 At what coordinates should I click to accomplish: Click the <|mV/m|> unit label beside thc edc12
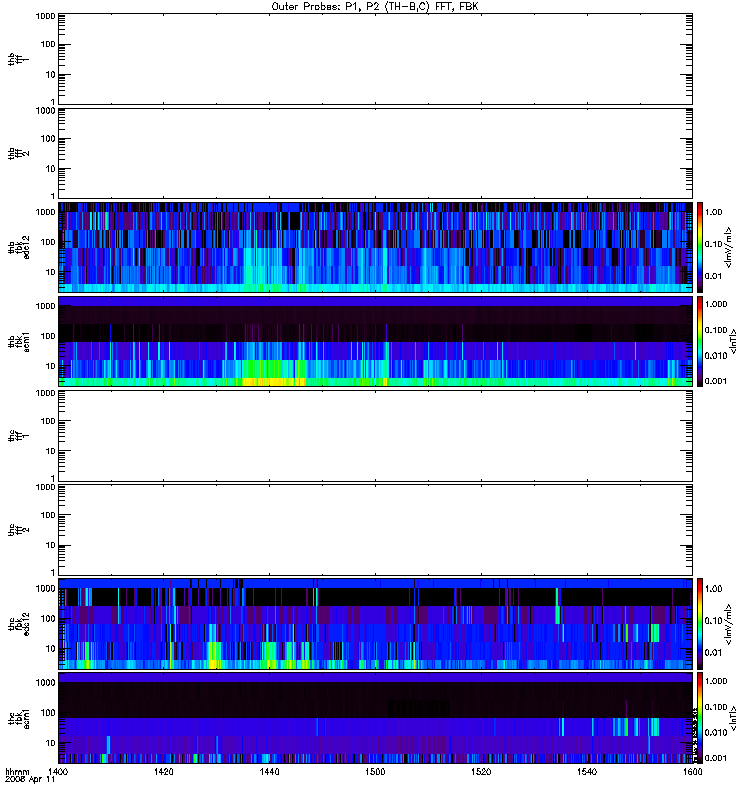[x=729, y=624]
